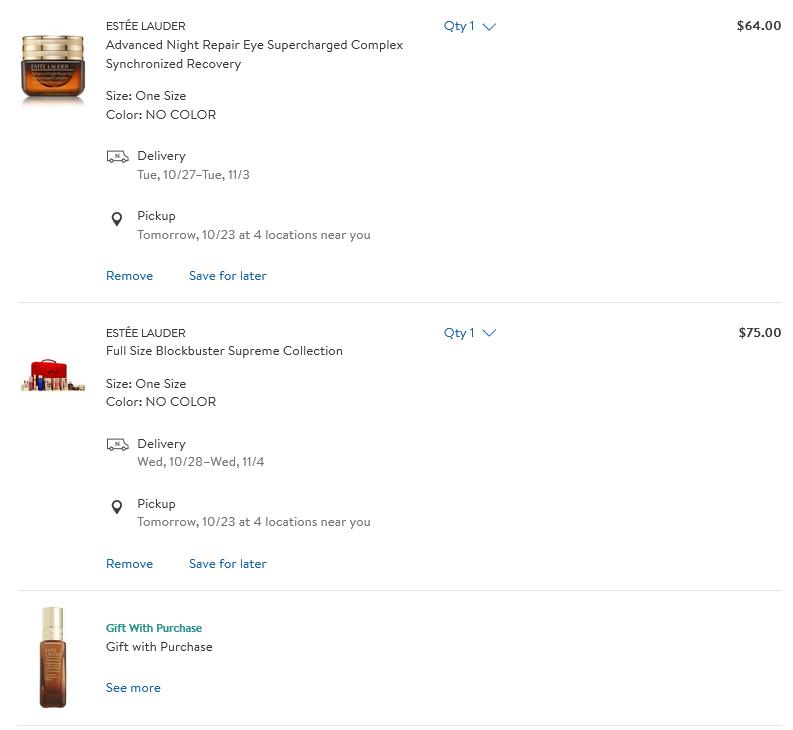This screenshot has height=730, width=793.
Task: Open the Blockbuster Supreme Collection red case image
Action: [53, 375]
